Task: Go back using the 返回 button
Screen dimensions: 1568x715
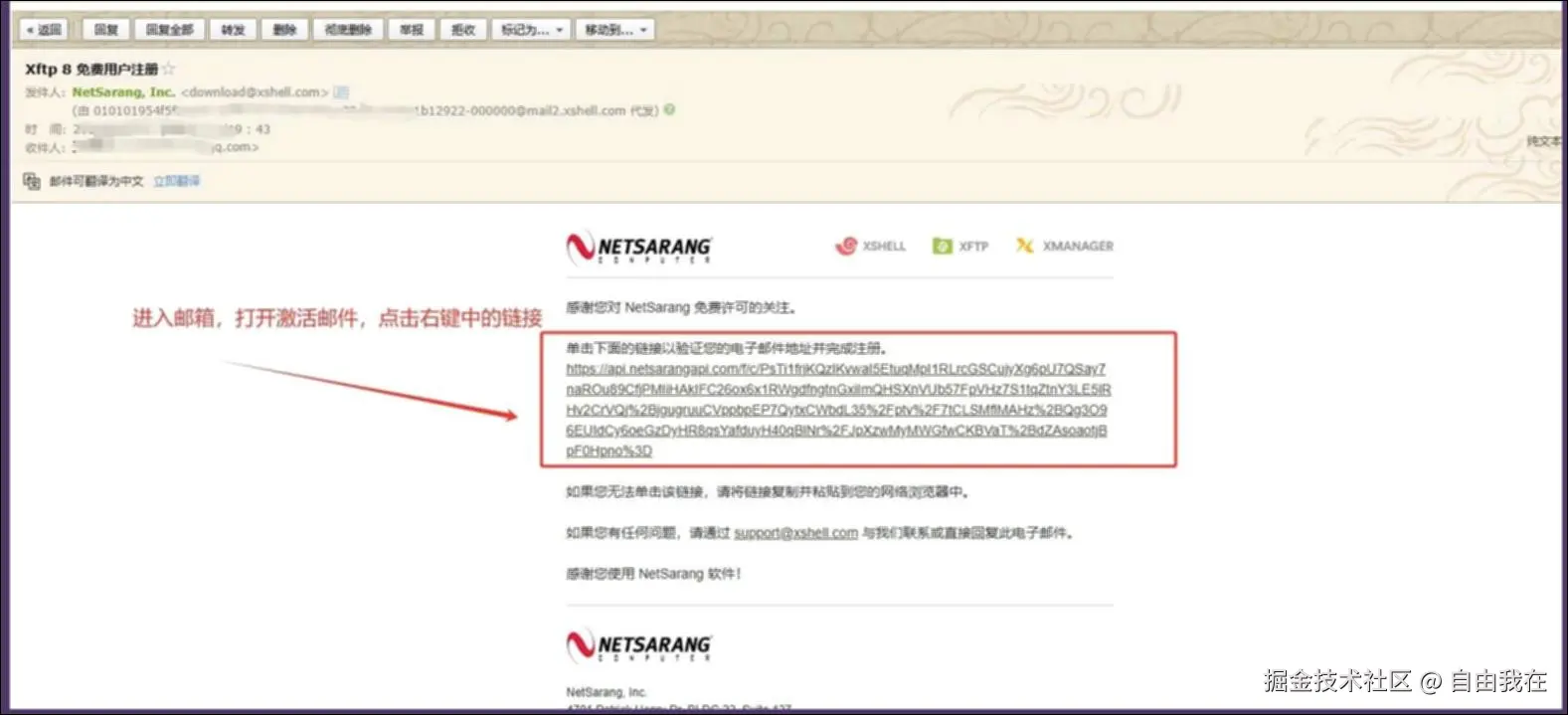Action: [x=44, y=30]
